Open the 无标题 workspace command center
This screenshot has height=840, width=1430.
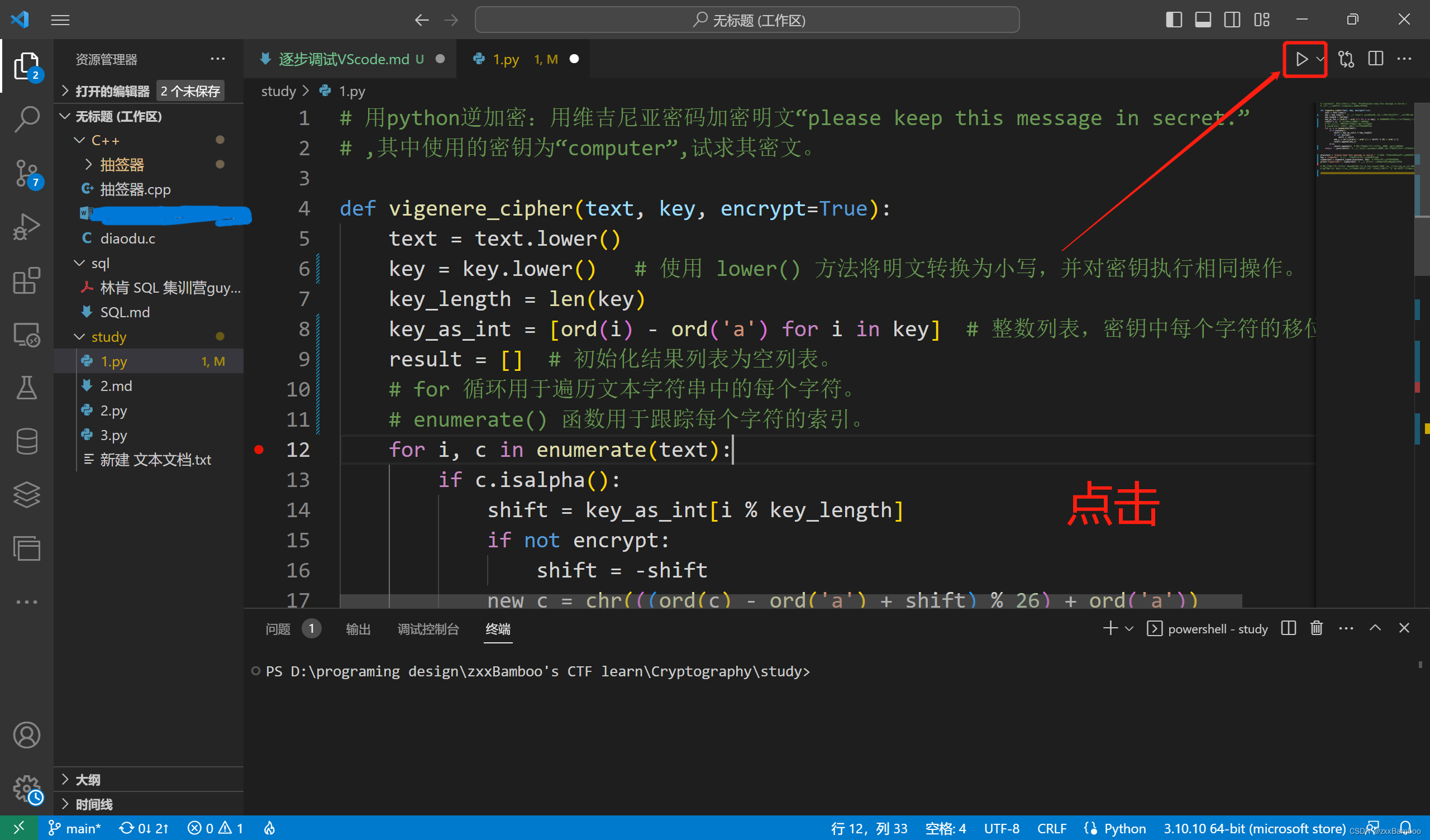(x=746, y=20)
